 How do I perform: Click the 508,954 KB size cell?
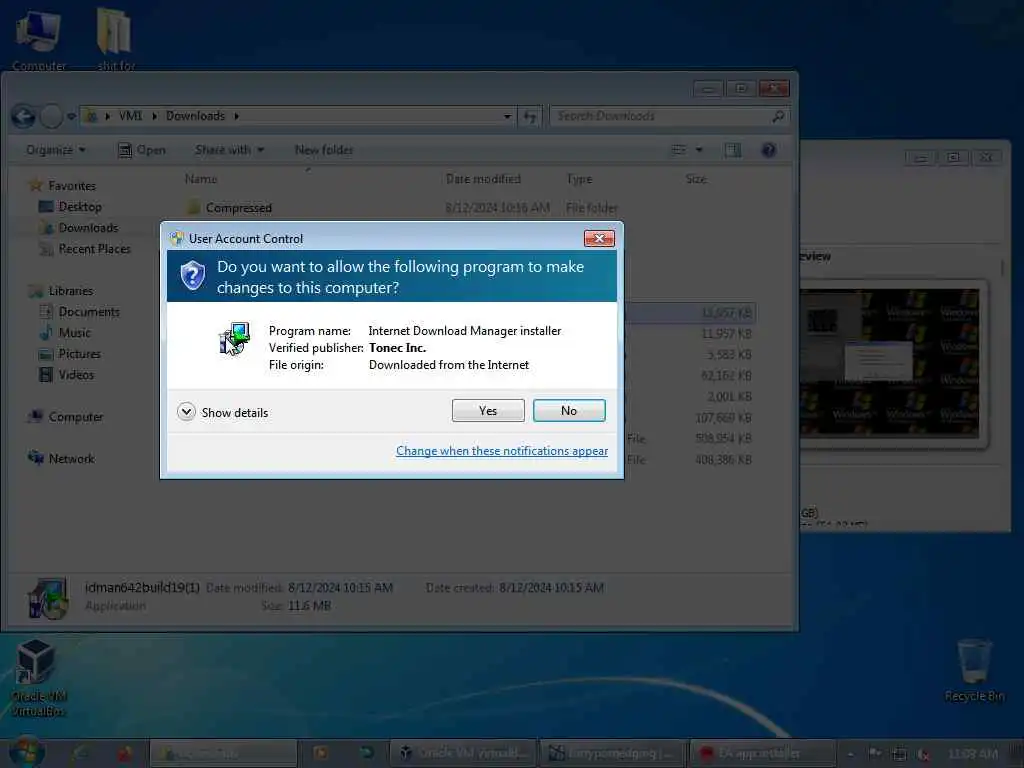click(x=724, y=438)
